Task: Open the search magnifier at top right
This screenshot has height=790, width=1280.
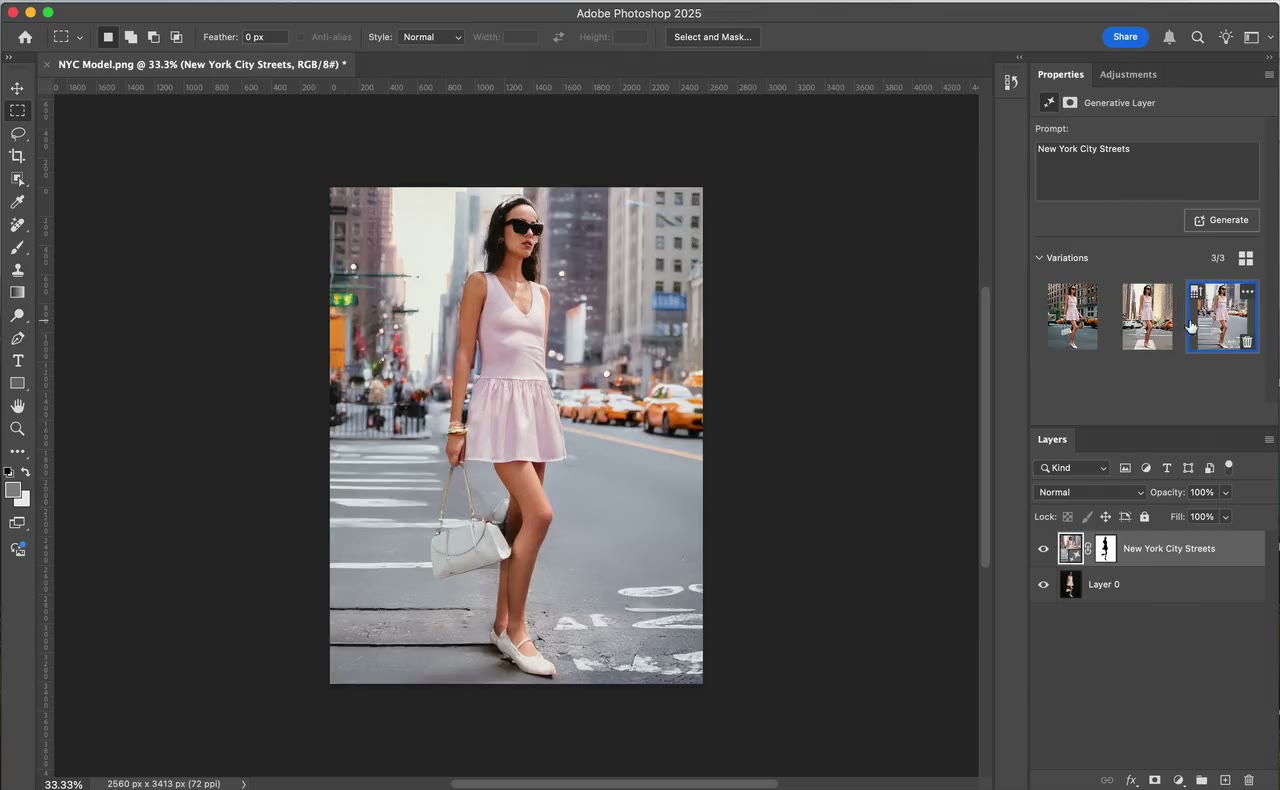Action: click(x=1197, y=37)
